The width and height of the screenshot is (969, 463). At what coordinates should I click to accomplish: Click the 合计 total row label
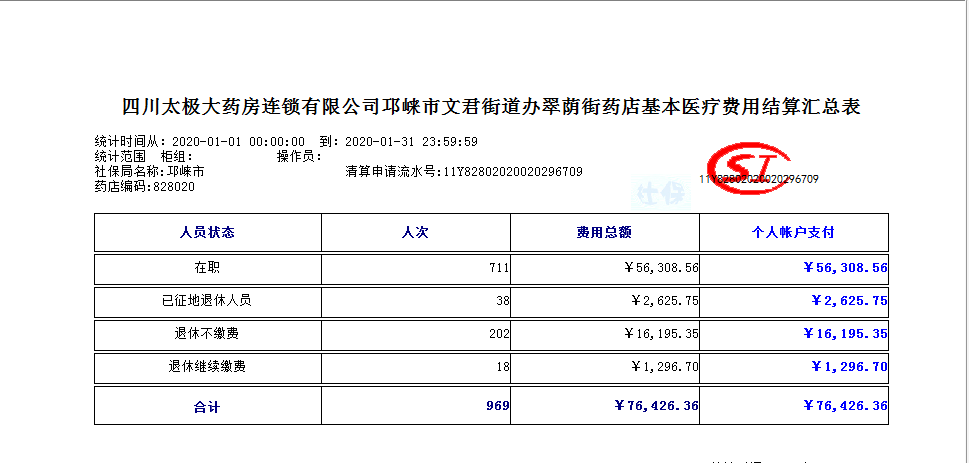[x=207, y=407]
